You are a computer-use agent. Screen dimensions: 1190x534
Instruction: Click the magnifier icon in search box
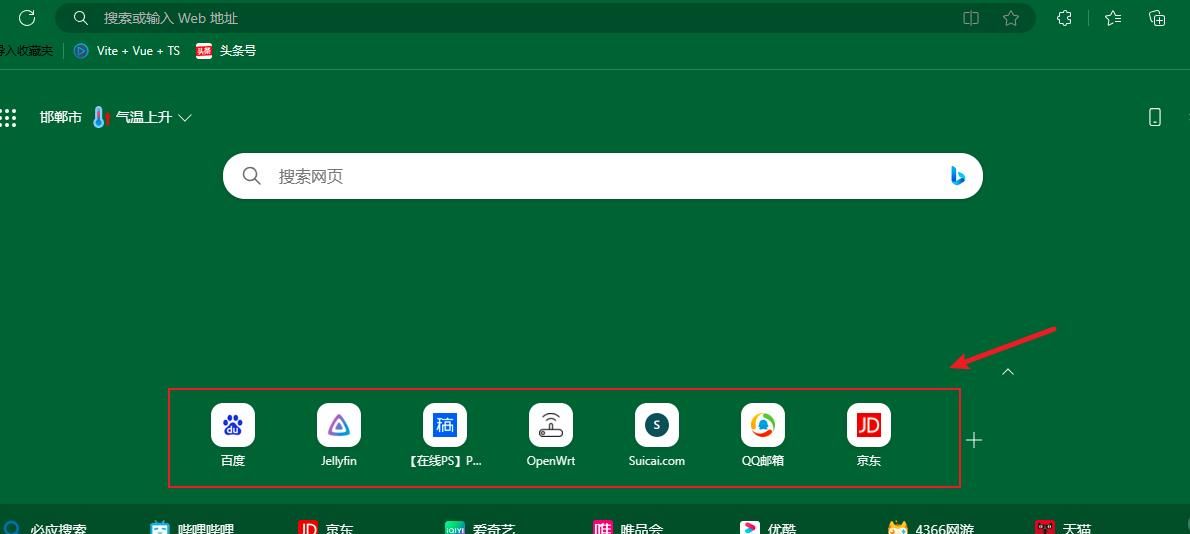click(x=251, y=176)
